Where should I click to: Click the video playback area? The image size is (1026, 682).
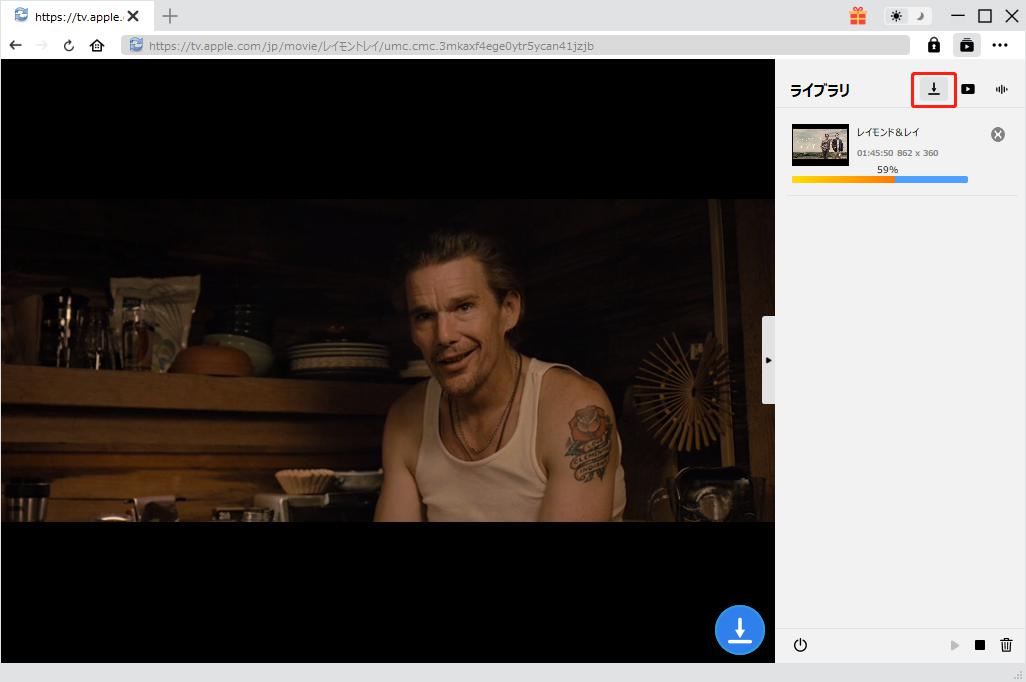point(387,360)
